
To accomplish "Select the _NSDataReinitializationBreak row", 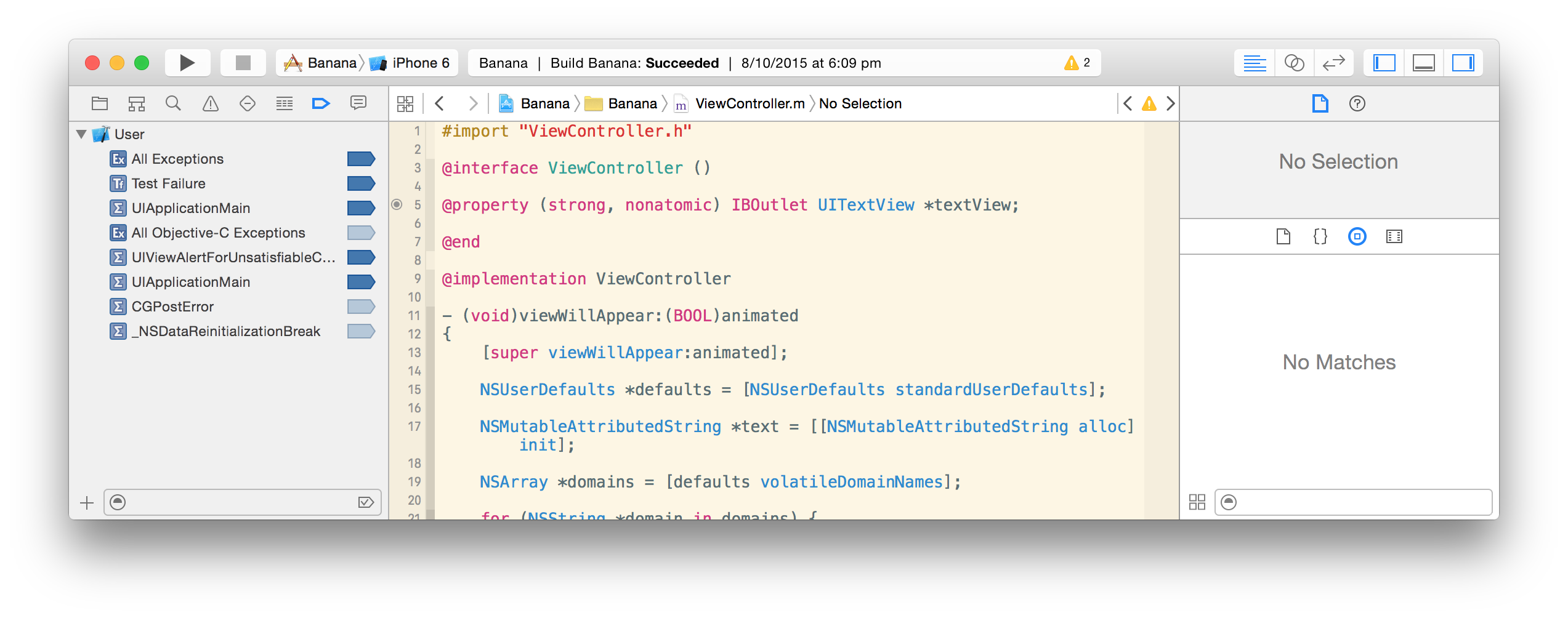I will [x=228, y=331].
